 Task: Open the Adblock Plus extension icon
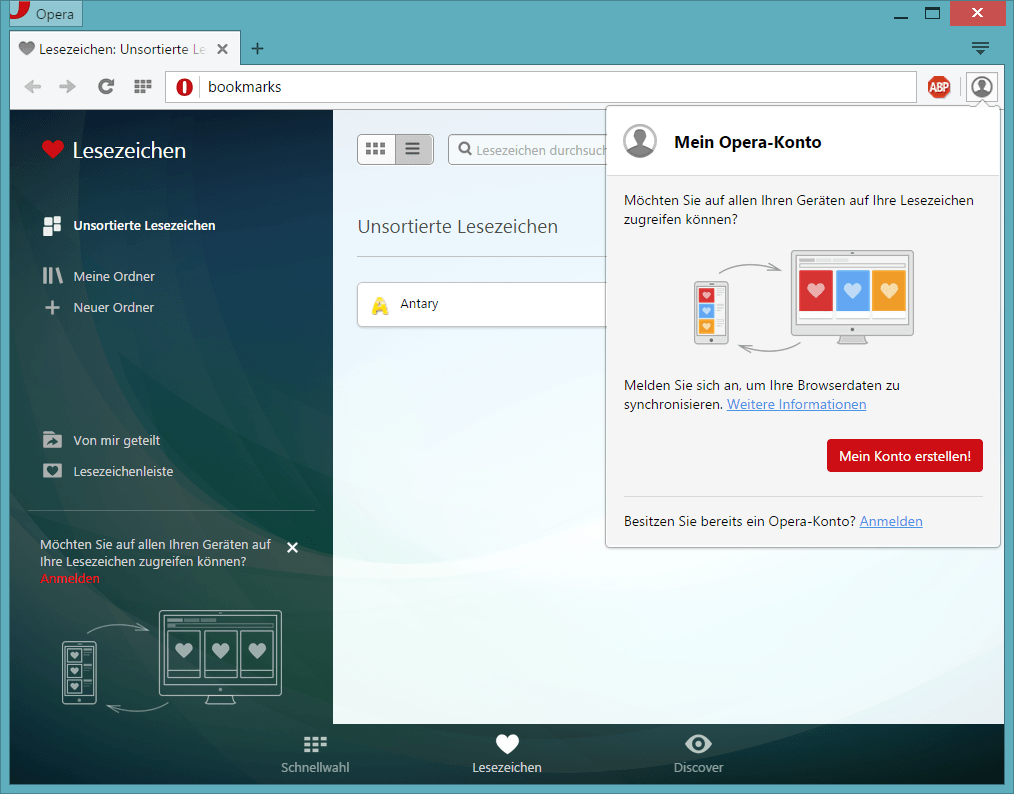pos(939,87)
